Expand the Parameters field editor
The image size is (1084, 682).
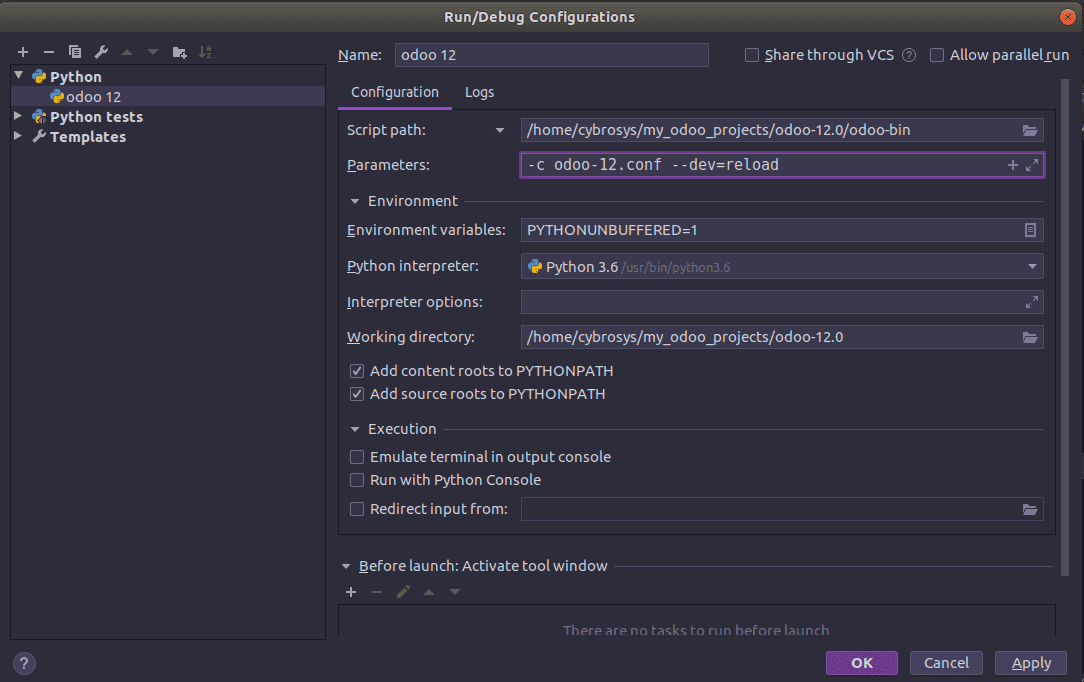pyautogui.click(x=1032, y=165)
